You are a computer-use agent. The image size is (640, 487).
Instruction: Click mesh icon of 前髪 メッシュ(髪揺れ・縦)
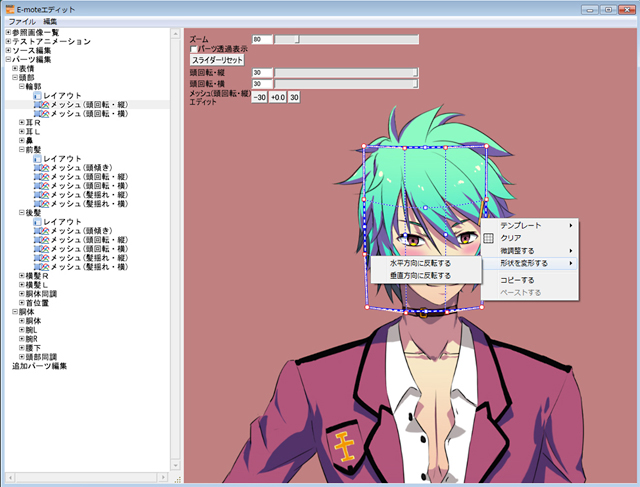click(41, 195)
